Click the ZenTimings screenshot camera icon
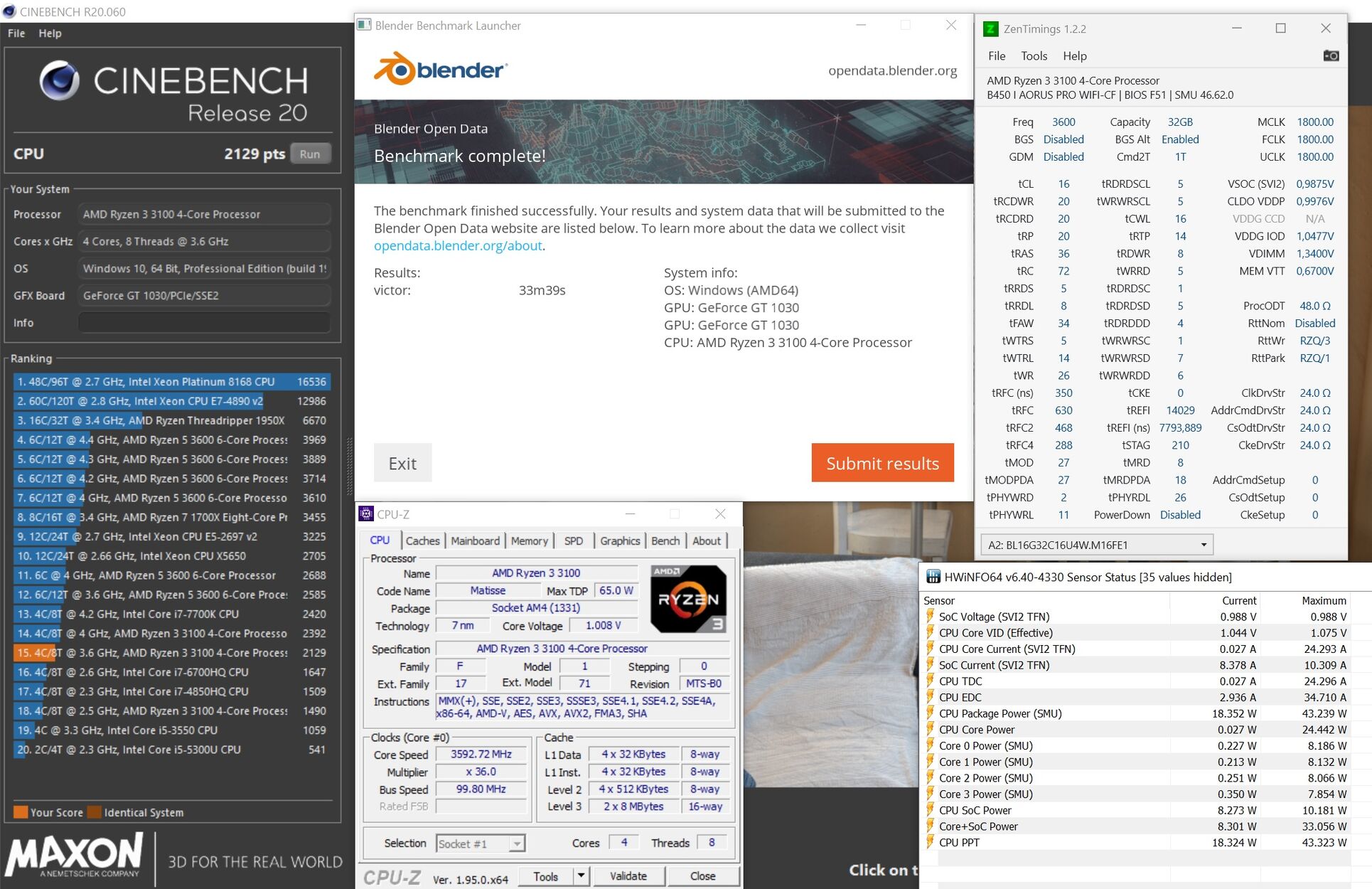The width and height of the screenshot is (1372, 889). (x=1331, y=55)
